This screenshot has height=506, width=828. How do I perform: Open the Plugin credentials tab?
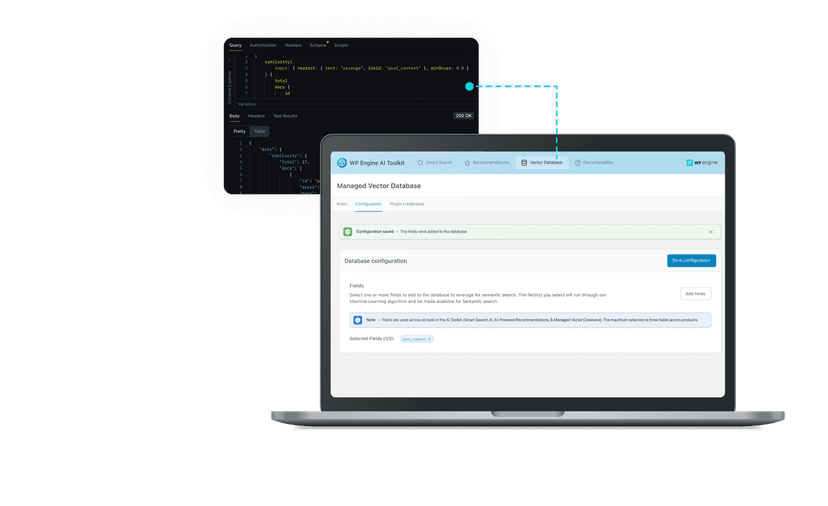coord(407,204)
